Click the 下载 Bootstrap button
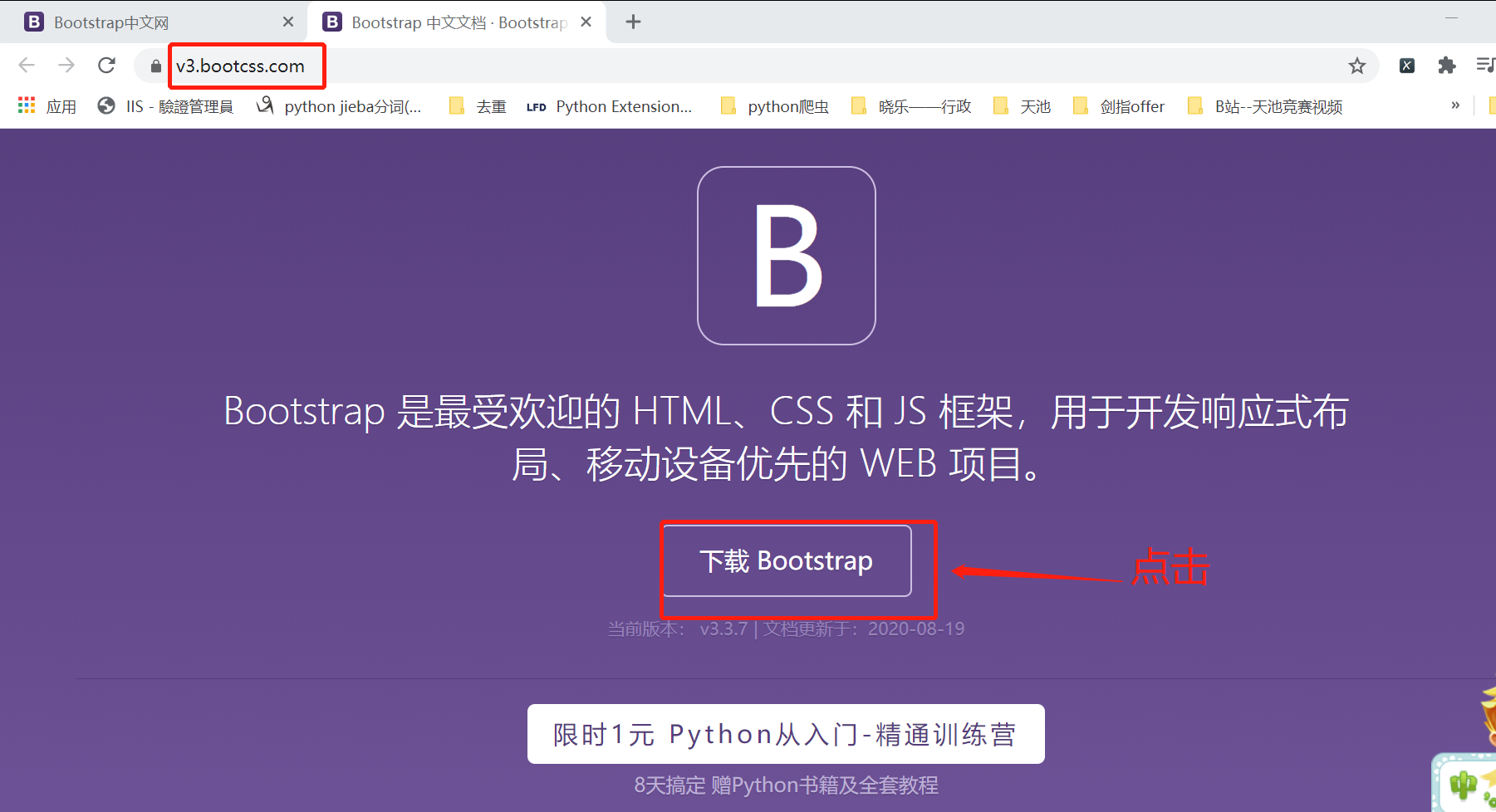This screenshot has height=812, width=1496. tap(787, 560)
